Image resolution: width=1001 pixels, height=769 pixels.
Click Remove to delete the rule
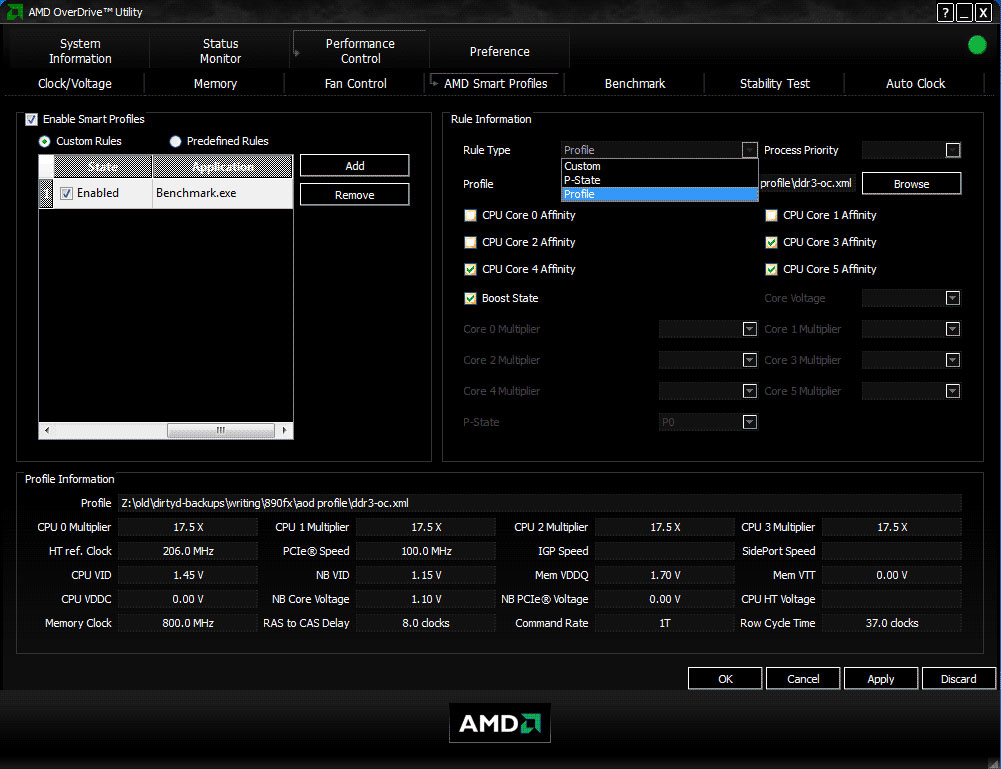pyautogui.click(x=355, y=195)
